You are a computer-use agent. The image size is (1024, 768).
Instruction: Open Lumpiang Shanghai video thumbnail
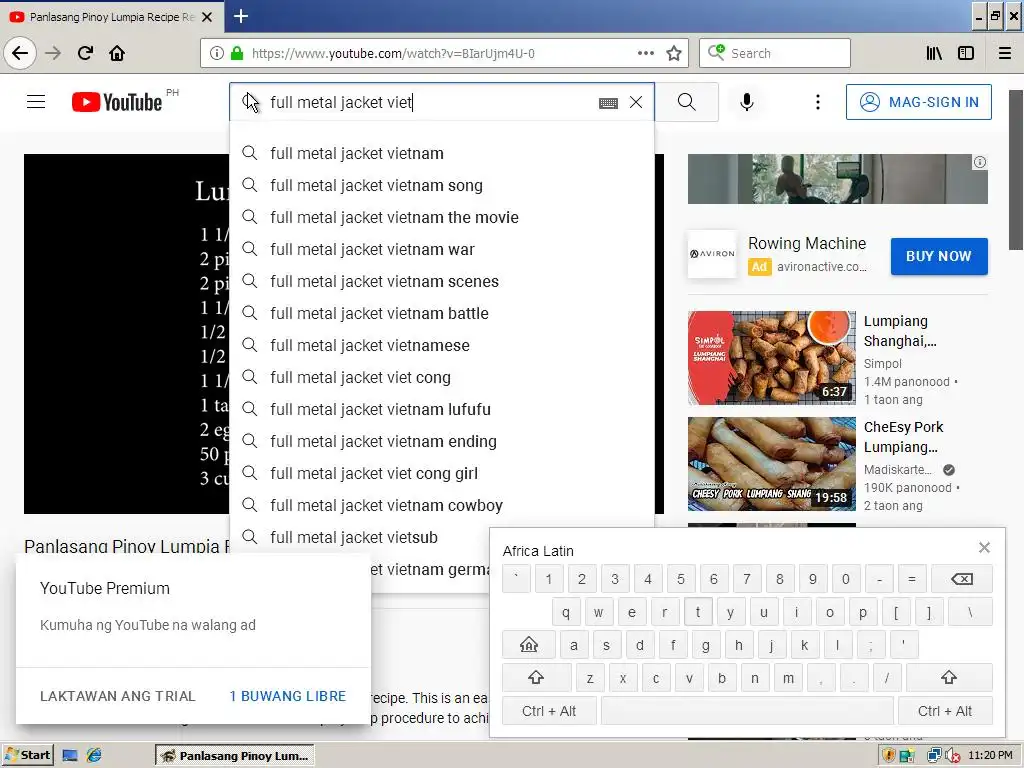pyautogui.click(x=771, y=358)
